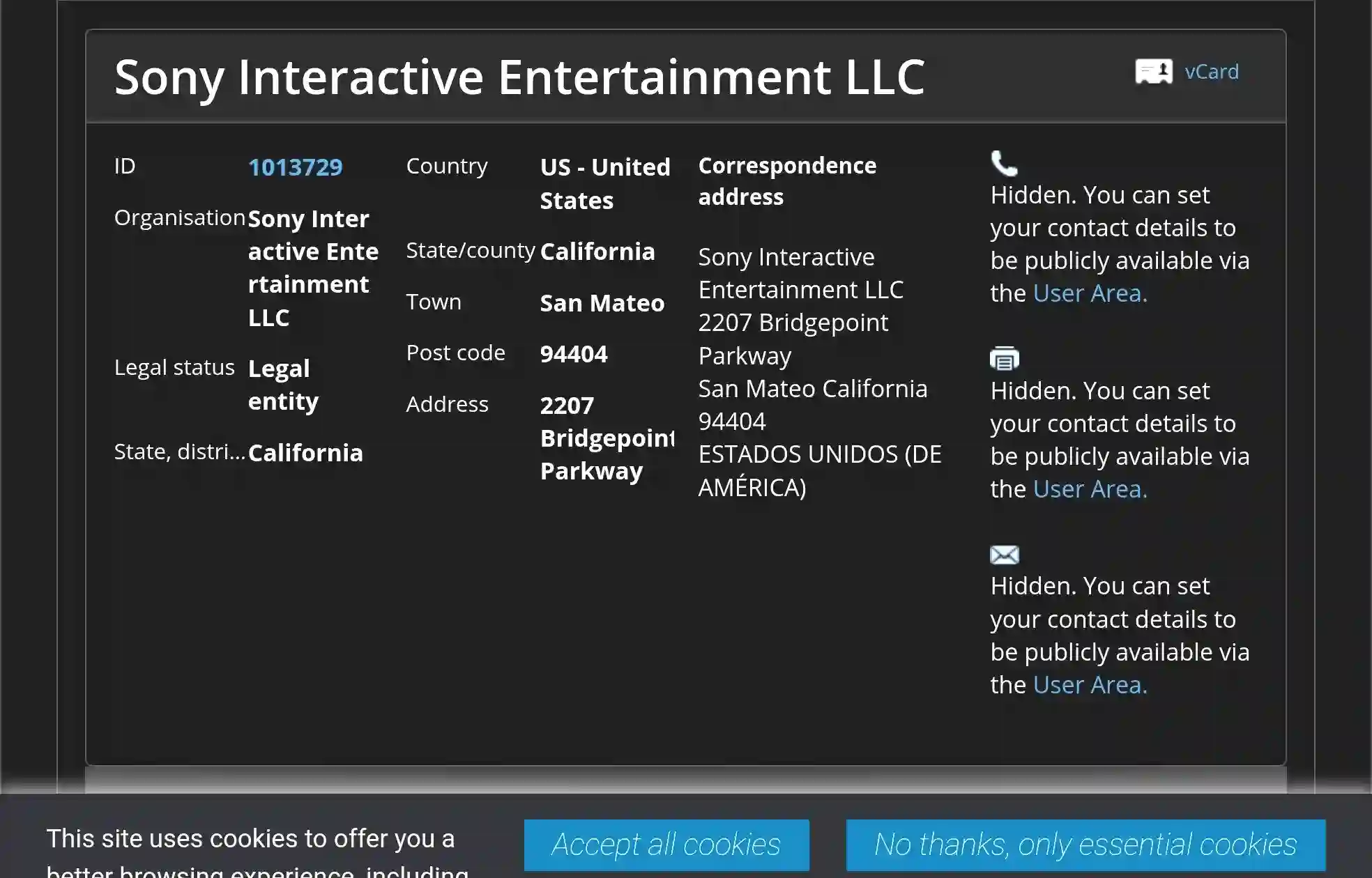Click the Sony Interactive Entertainment LLC page heading
This screenshot has width=1372, height=878.
[519, 77]
